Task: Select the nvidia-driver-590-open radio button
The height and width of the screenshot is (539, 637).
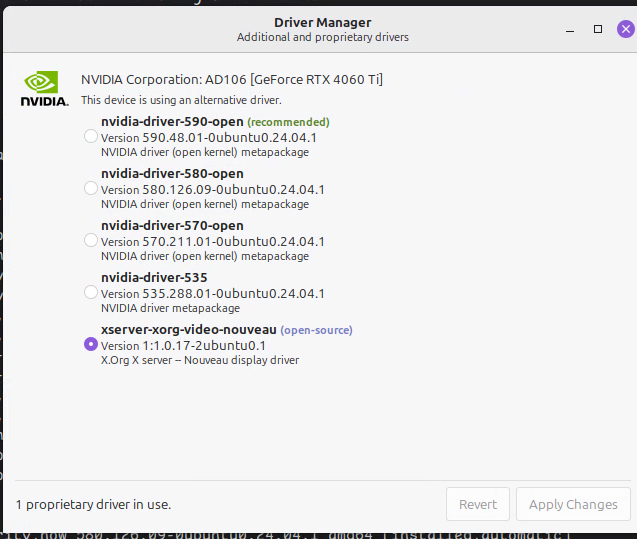Action: 91,136
